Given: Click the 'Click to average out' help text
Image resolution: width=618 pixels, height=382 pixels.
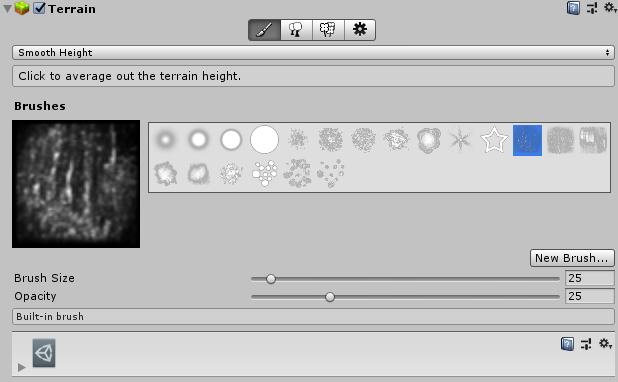Looking at the screenshot, I should pos(130,76).
